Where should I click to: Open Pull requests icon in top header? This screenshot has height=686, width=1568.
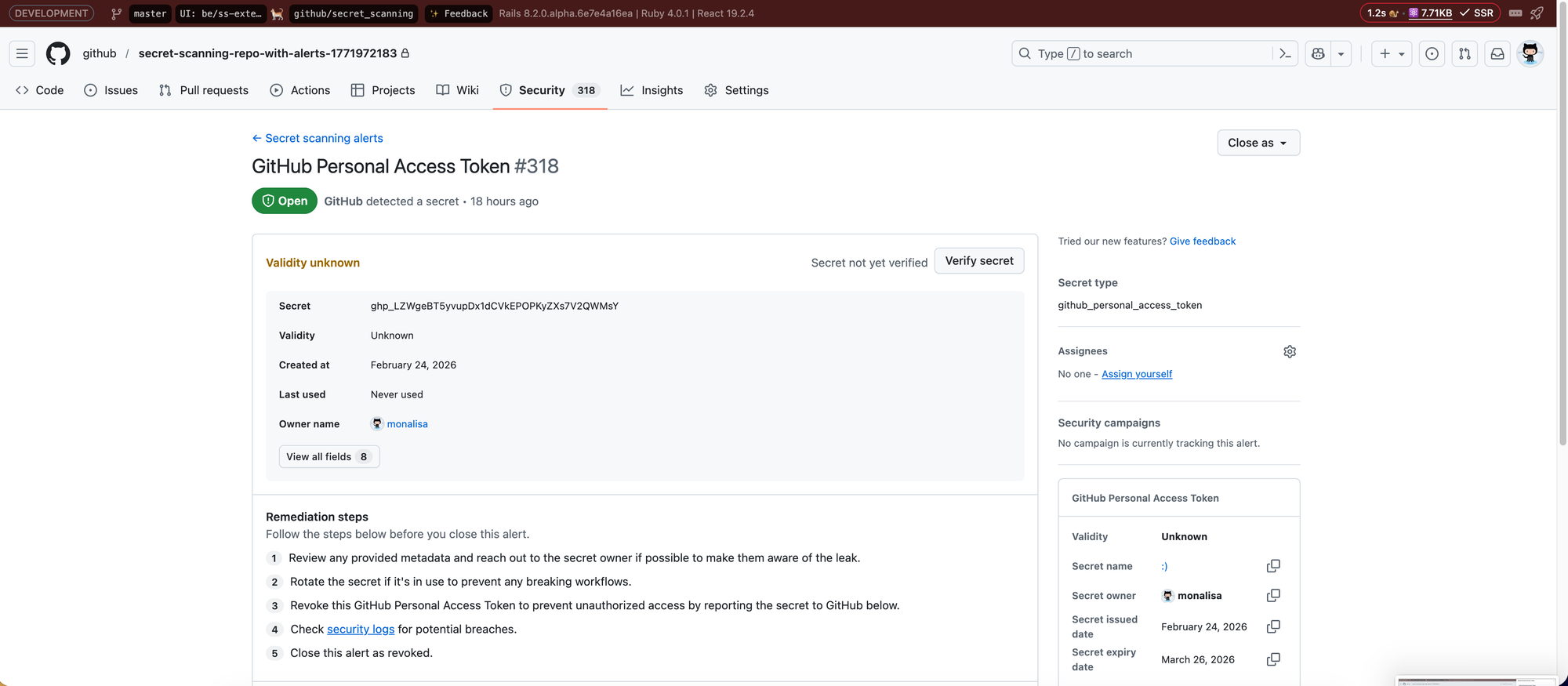click(x=1465, y=53)
